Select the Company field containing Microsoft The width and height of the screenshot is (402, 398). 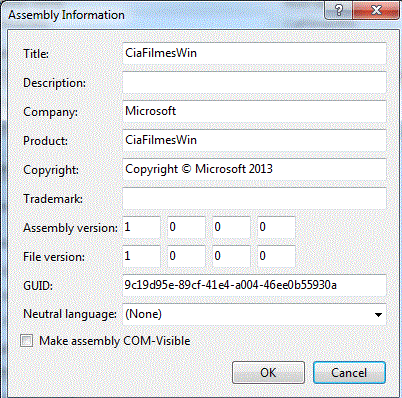(x=254, y=111)
